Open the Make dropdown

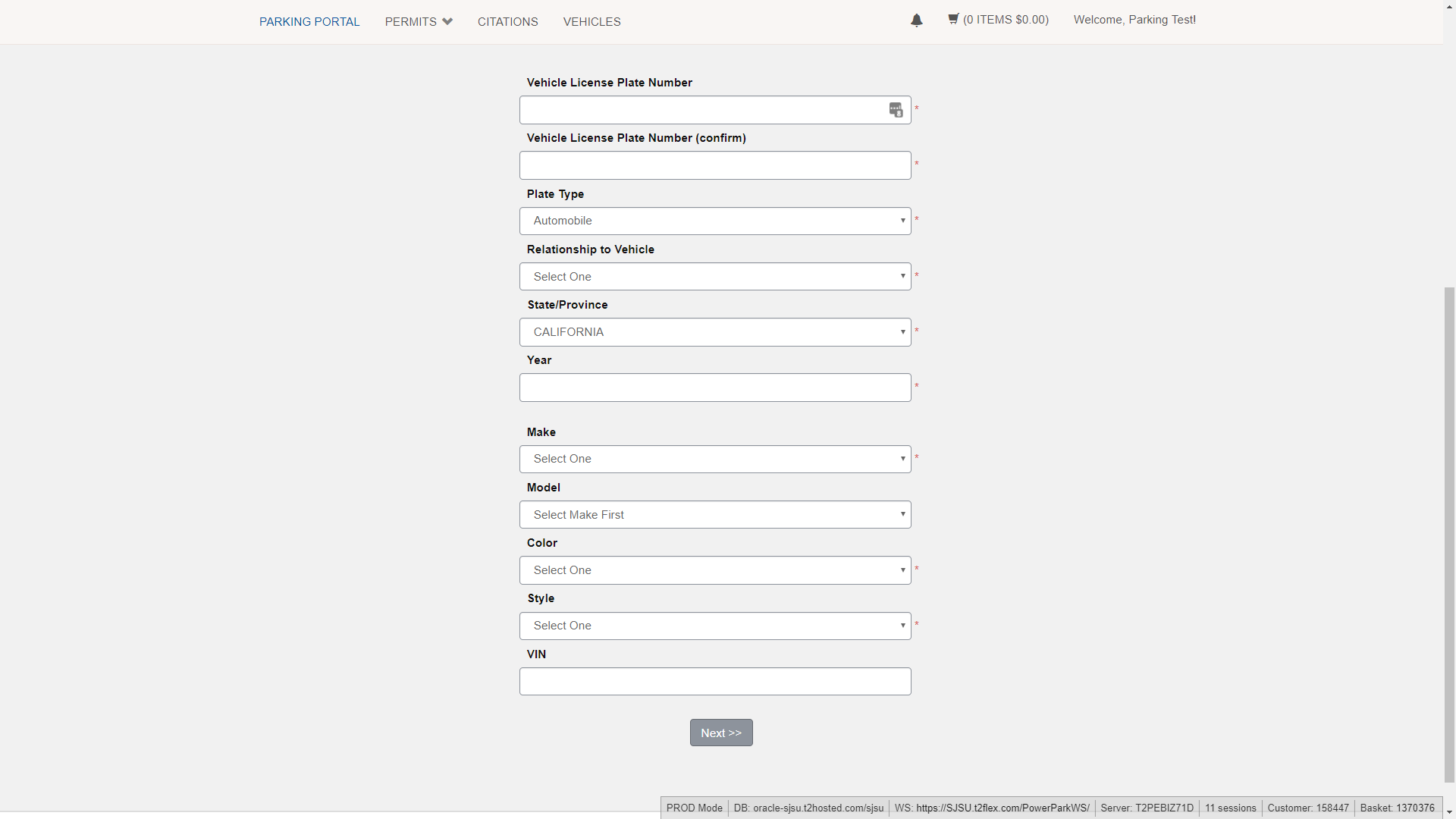714,459
